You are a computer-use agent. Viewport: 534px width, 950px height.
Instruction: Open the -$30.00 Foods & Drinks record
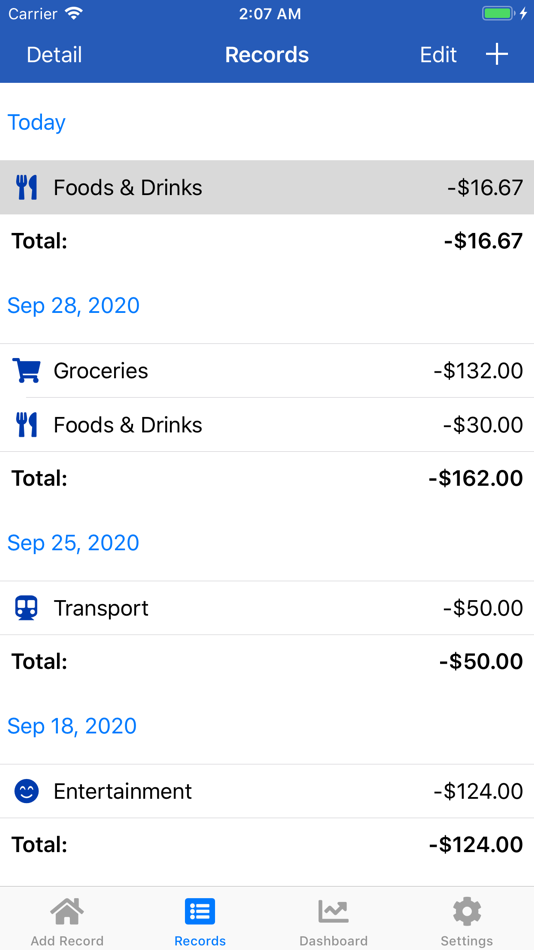[x=267, y=425]
